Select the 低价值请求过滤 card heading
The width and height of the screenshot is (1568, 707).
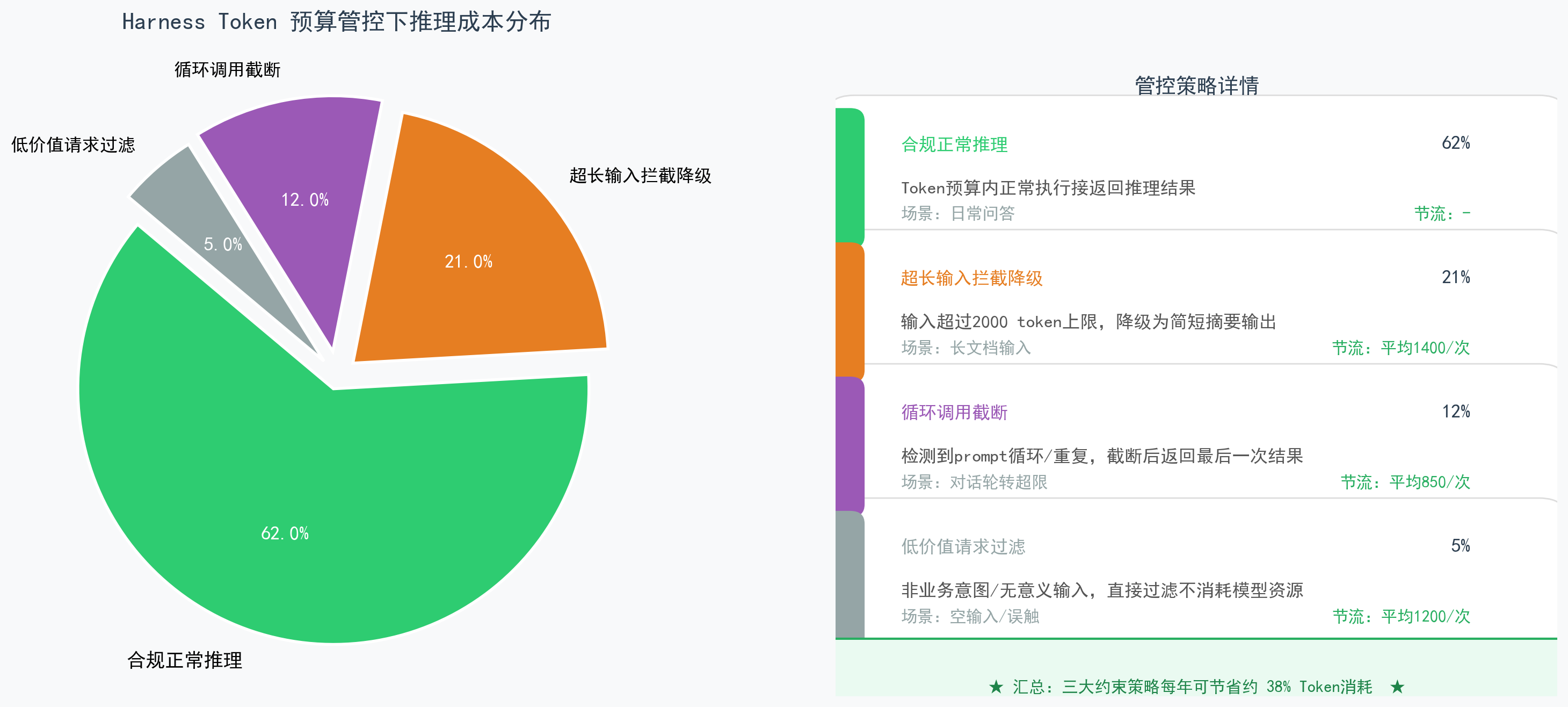click(963, 546)
